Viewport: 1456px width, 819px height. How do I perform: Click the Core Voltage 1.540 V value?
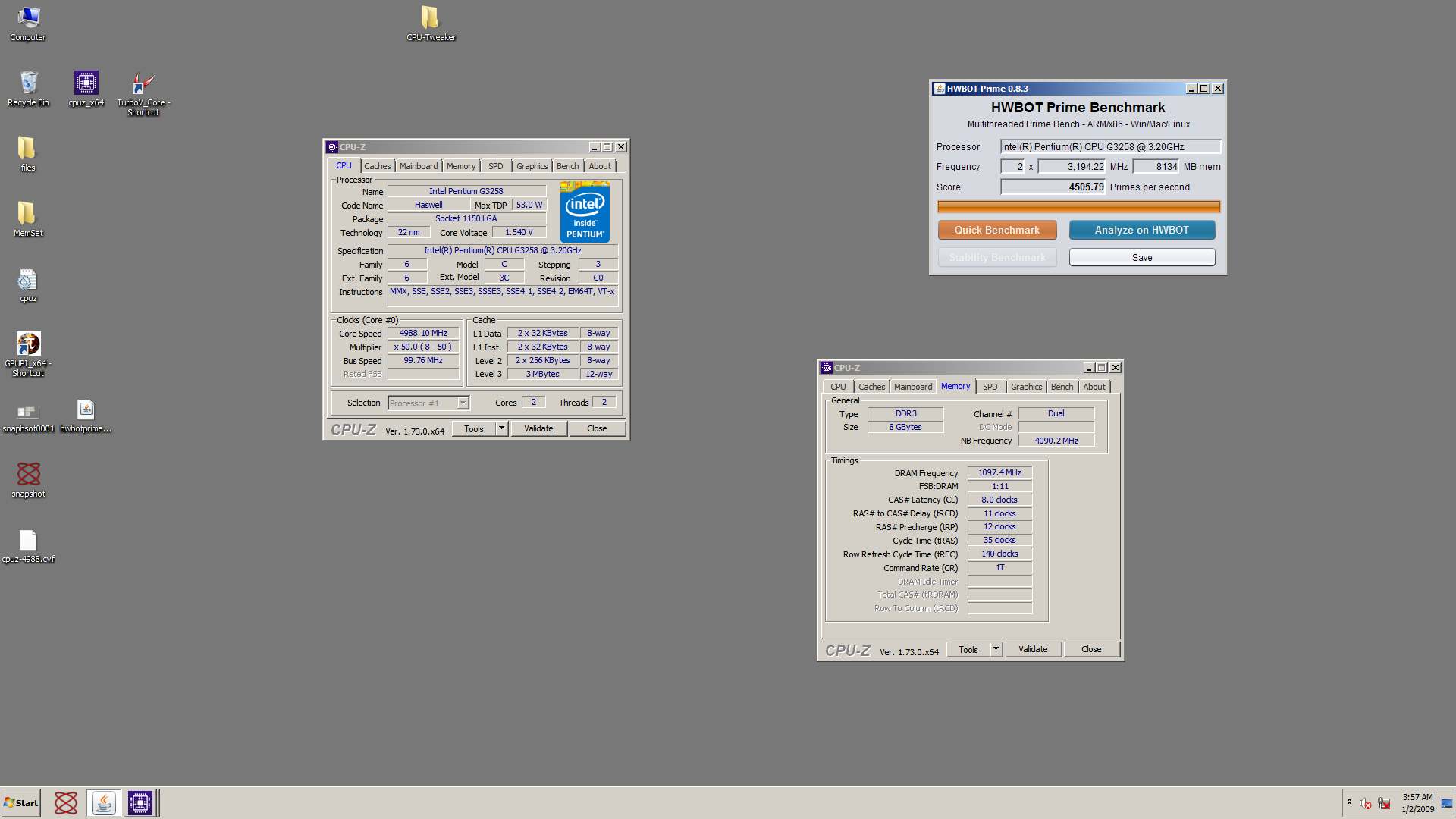[519, 232]
